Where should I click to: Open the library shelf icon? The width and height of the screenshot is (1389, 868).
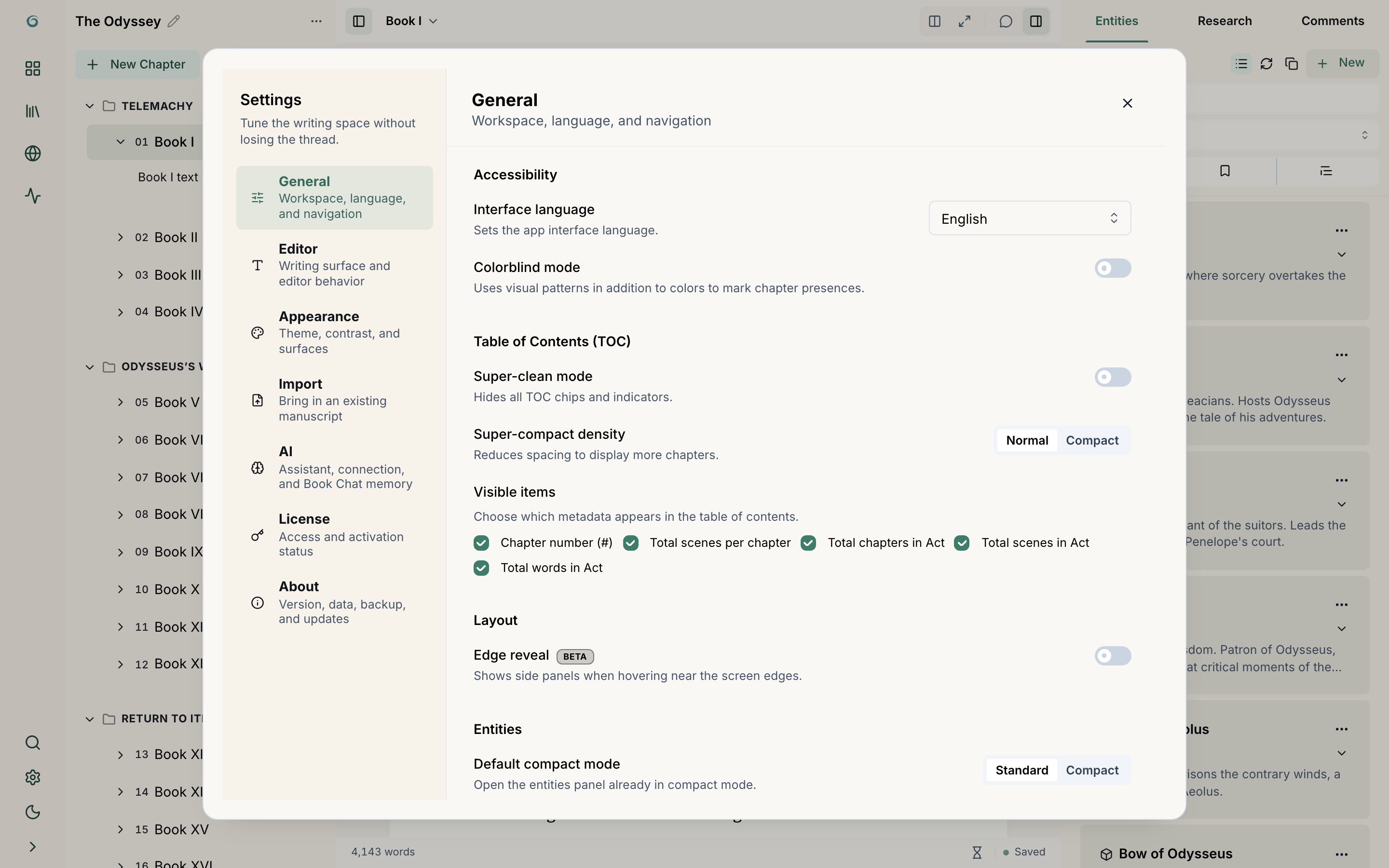(33, 111)
